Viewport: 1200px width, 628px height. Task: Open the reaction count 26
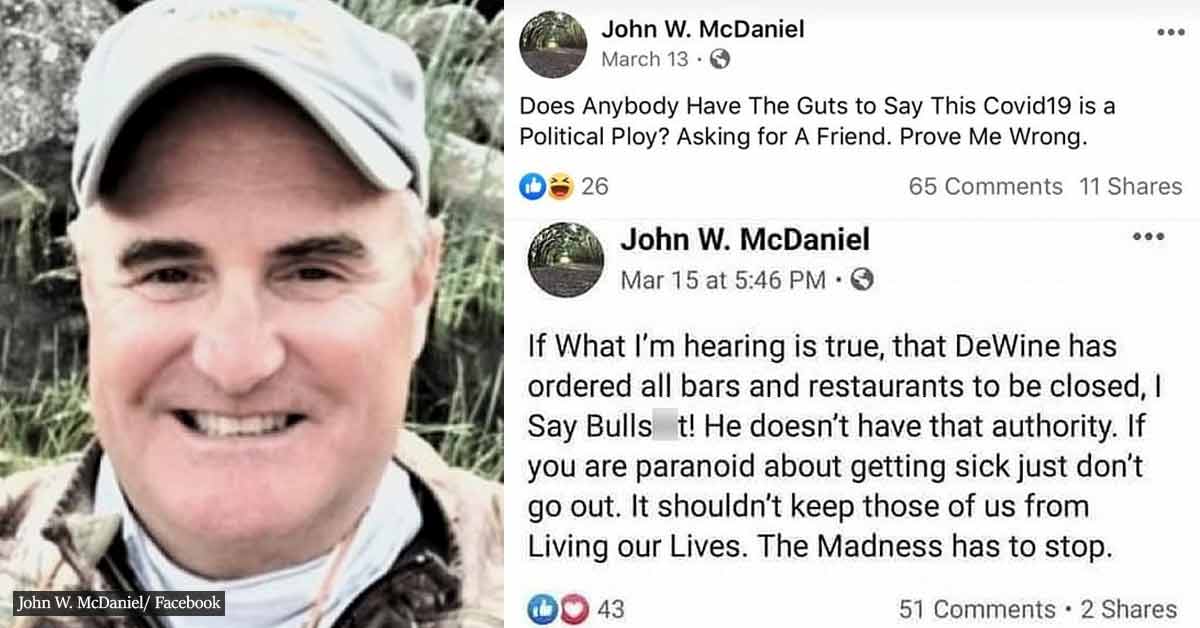[595, 186]
